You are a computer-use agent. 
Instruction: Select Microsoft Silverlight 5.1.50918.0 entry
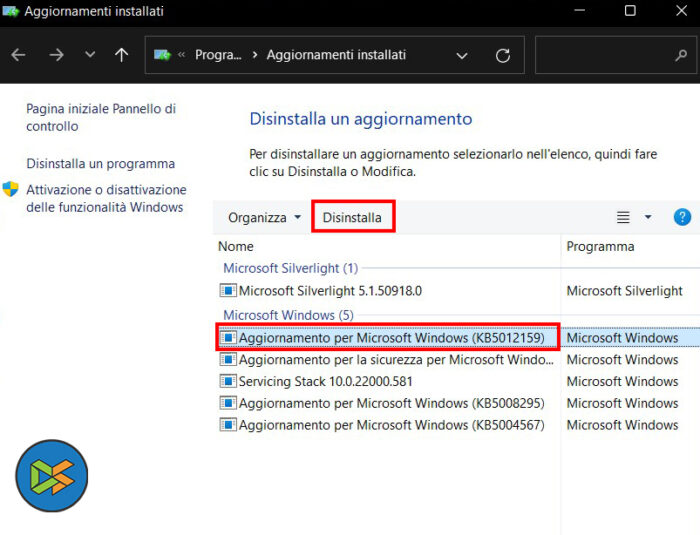coord(330,291)
